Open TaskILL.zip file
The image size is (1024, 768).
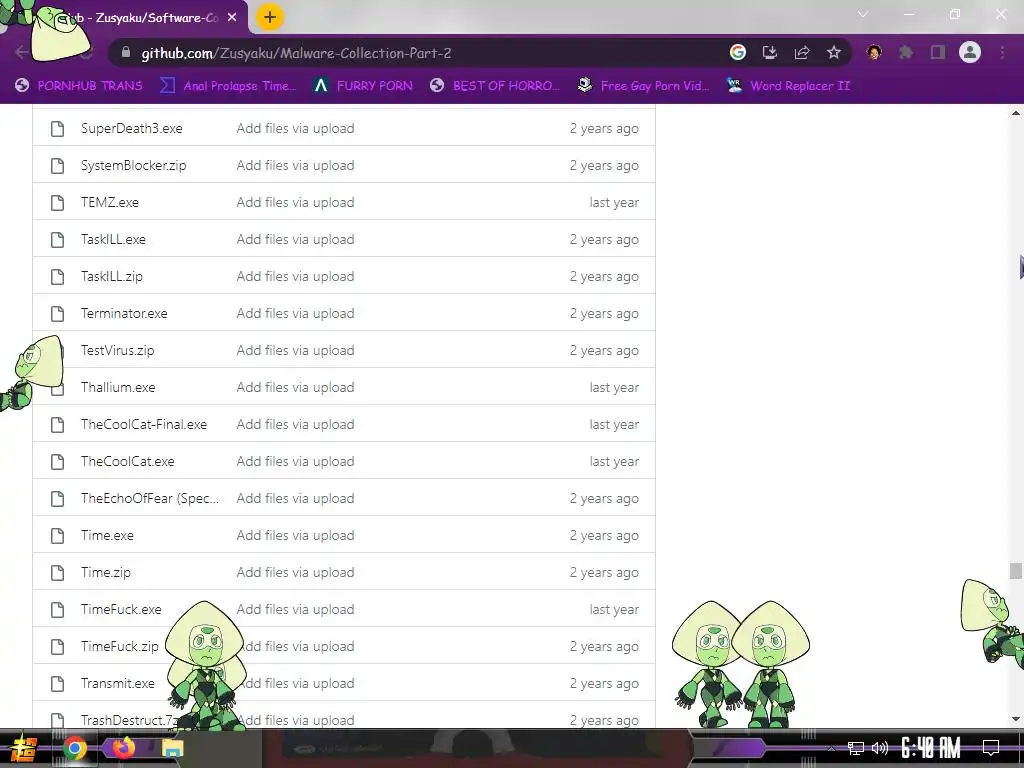point(112,277)
